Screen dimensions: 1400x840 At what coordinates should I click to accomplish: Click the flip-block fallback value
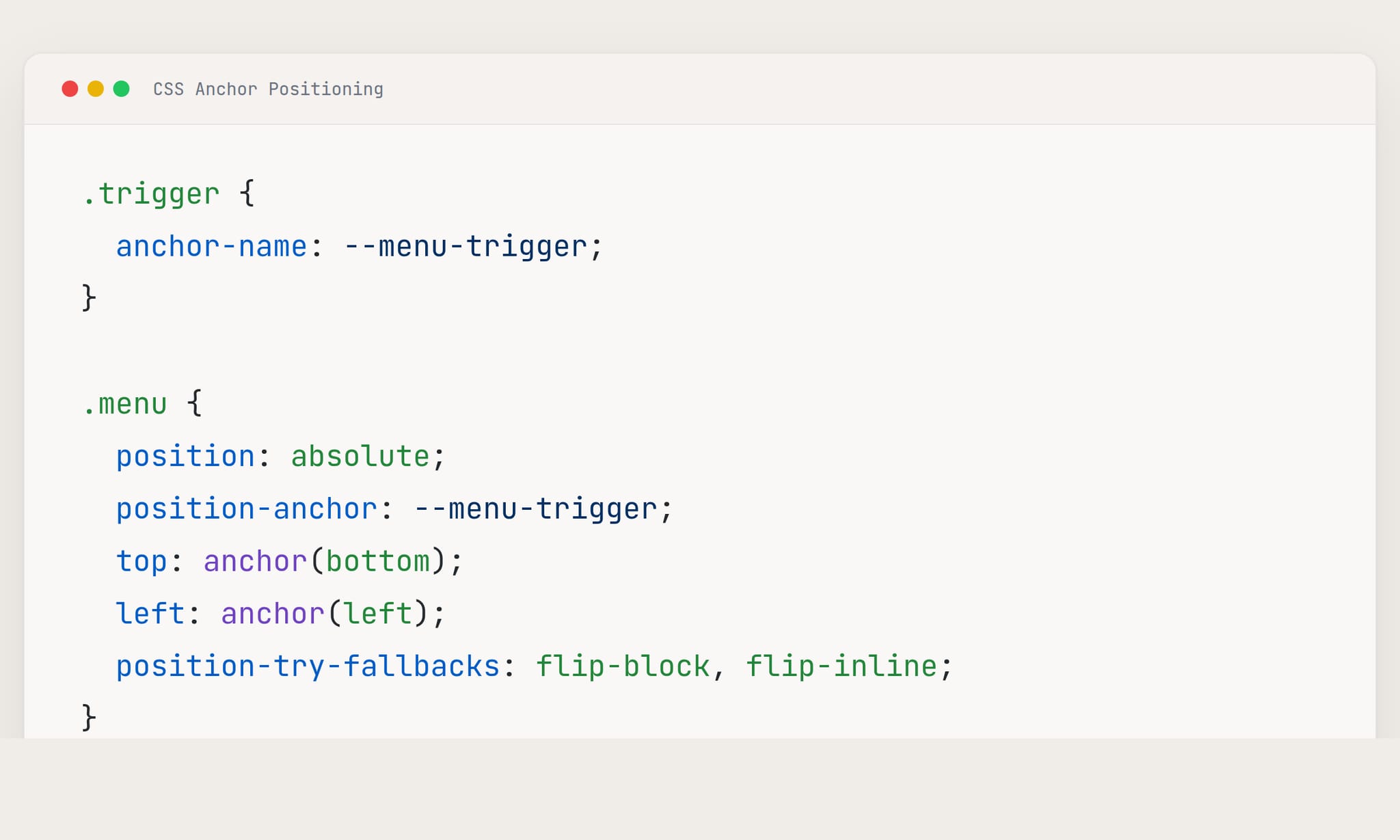623,666
